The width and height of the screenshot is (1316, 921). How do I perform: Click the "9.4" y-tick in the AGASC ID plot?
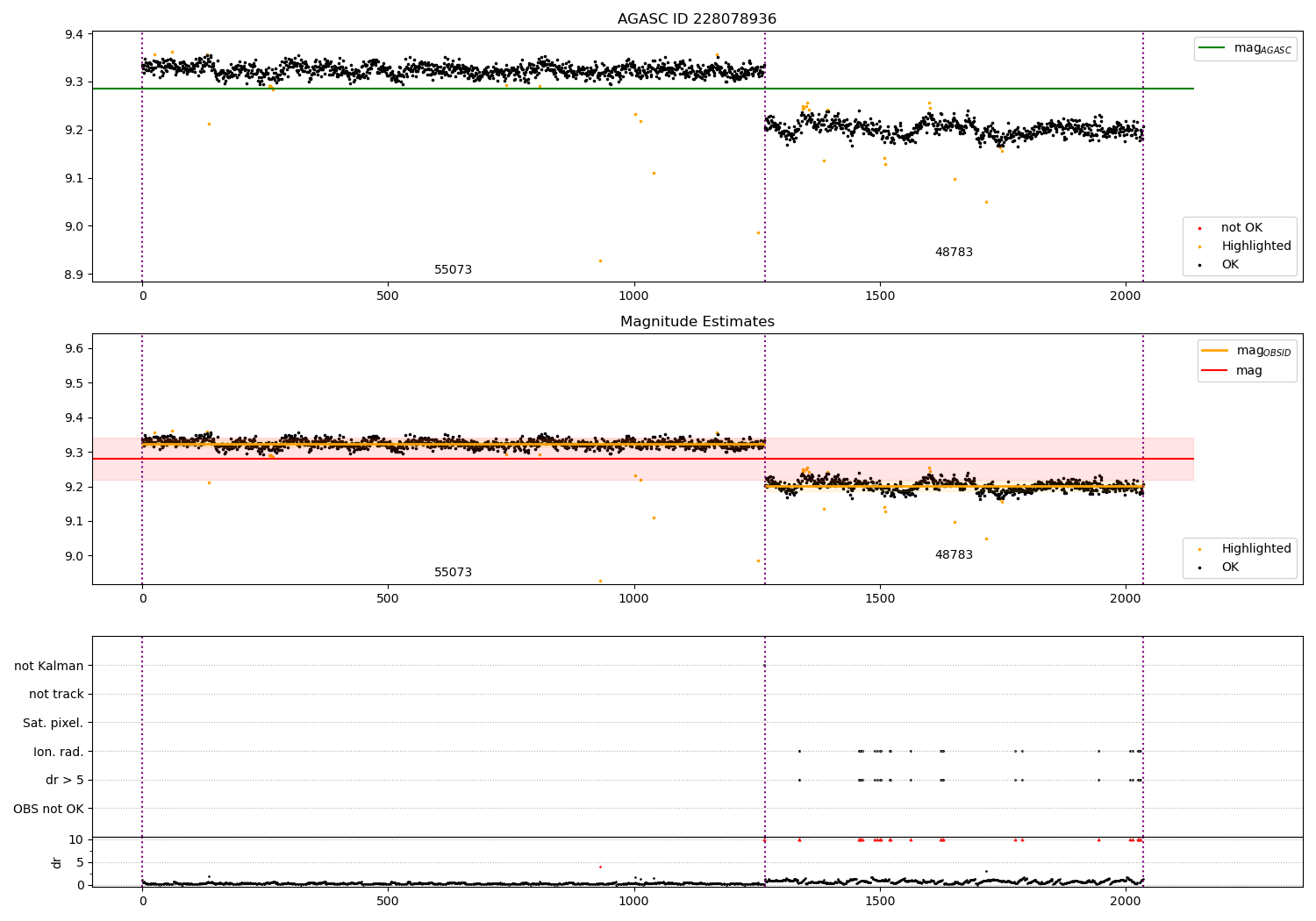(75, 34)
